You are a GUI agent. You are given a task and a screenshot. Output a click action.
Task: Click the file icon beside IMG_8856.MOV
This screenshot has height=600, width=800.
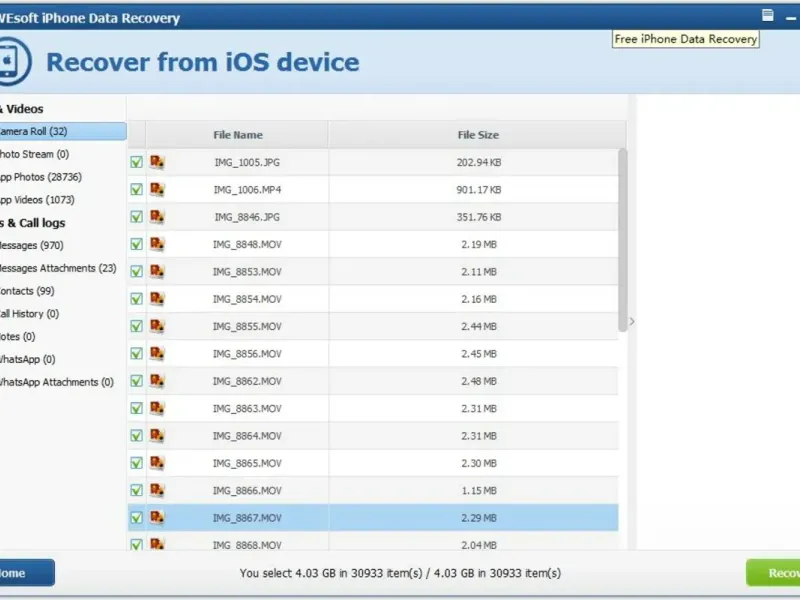[x=157, y=354]
